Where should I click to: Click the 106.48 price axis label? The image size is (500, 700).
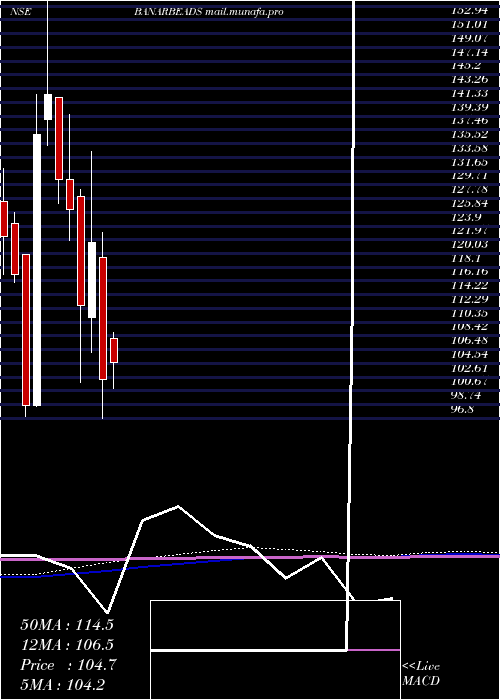click(x=468, y=341)
